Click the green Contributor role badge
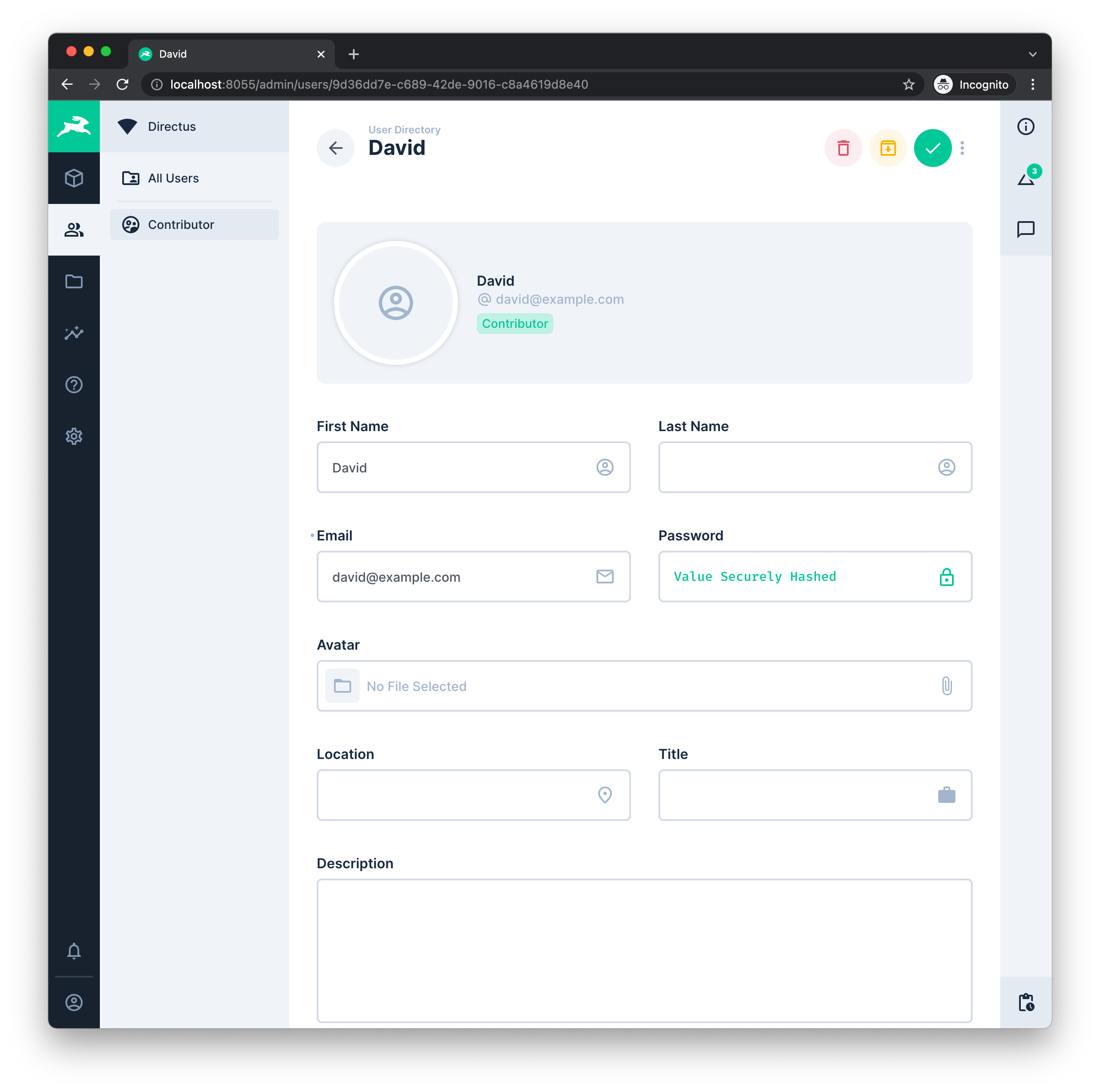This screenshot has width=1100, height=1092. pyautogui.click(x=515, y=324)
